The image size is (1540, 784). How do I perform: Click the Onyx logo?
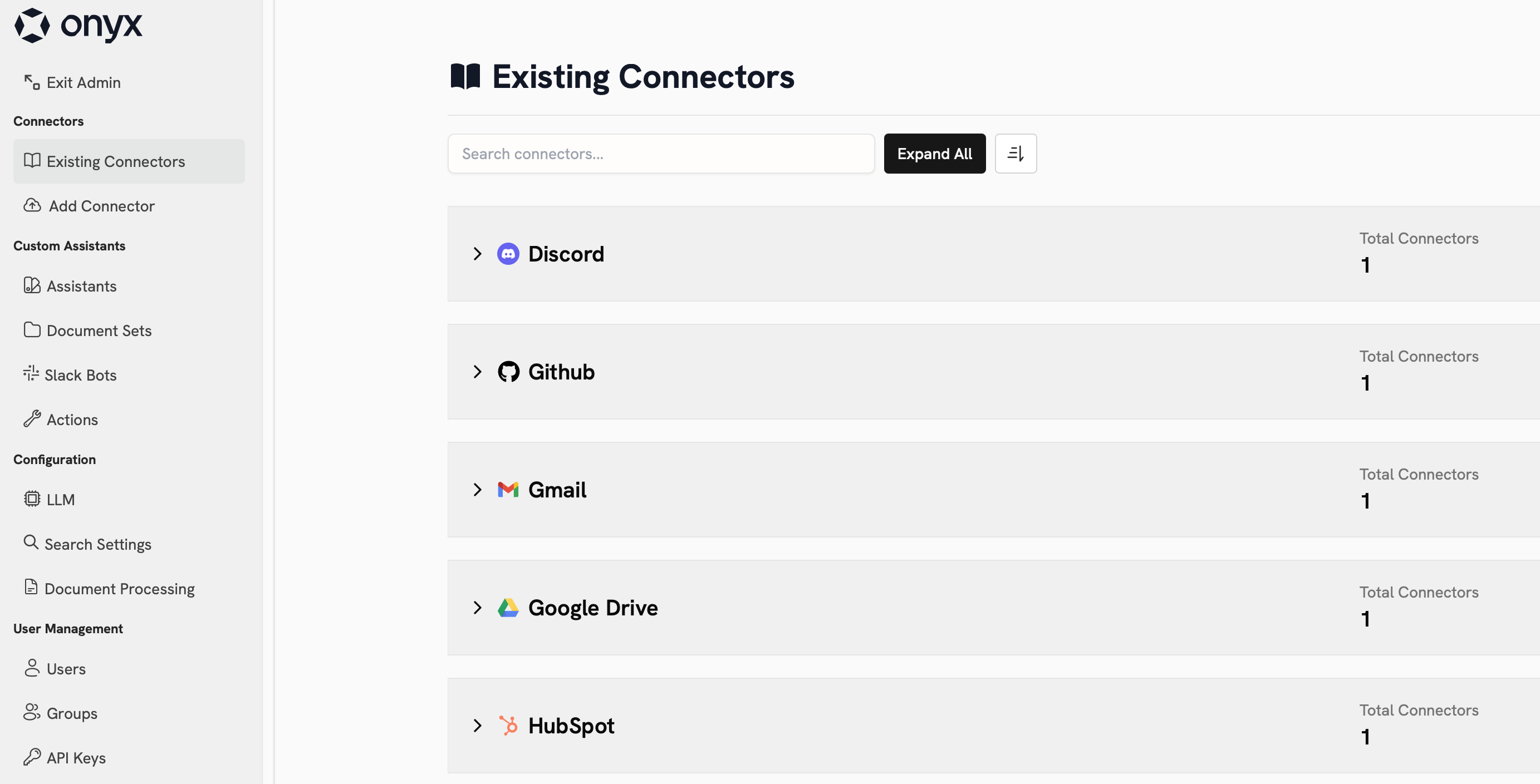click(80, 26)
